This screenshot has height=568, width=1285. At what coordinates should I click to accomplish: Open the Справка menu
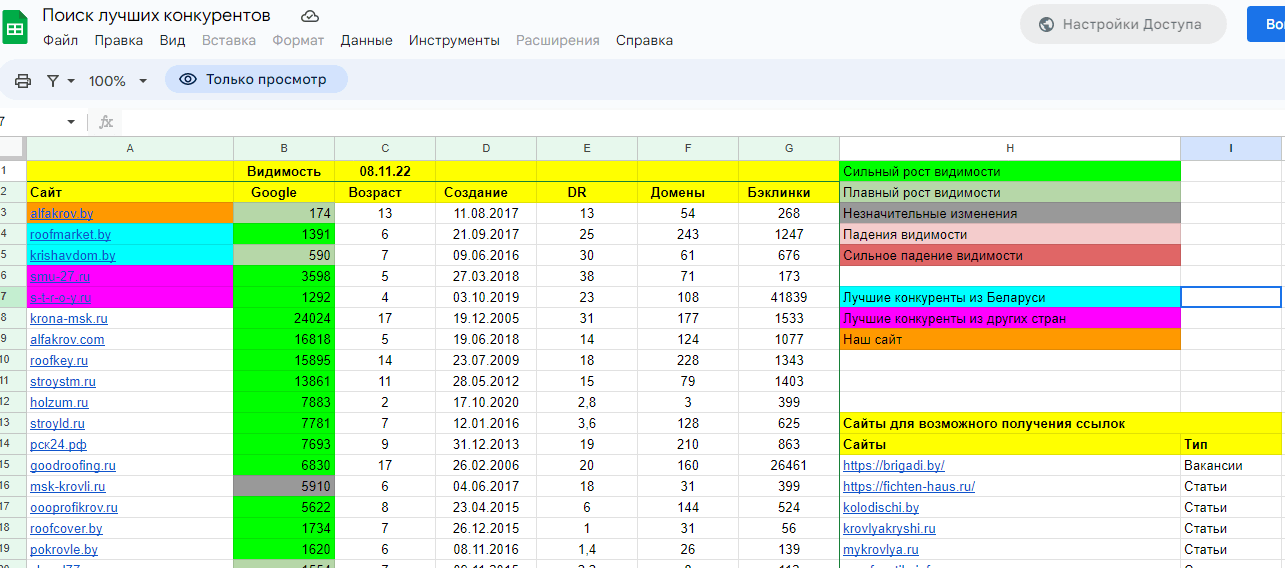(x=644, y=40)
